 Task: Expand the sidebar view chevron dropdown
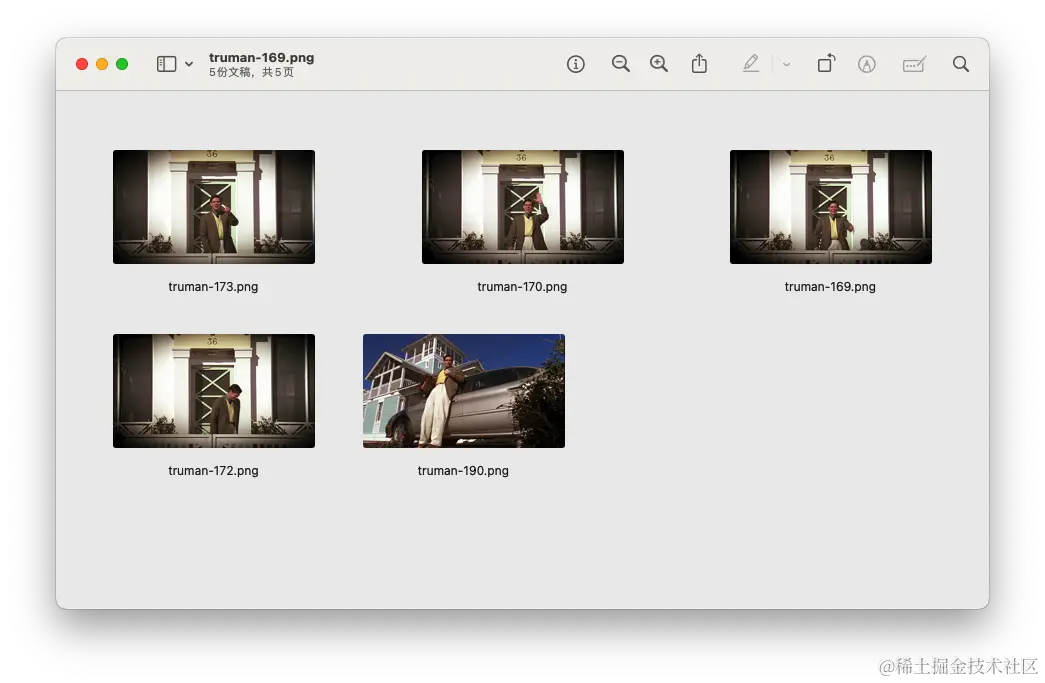click(x=189, y=64)
